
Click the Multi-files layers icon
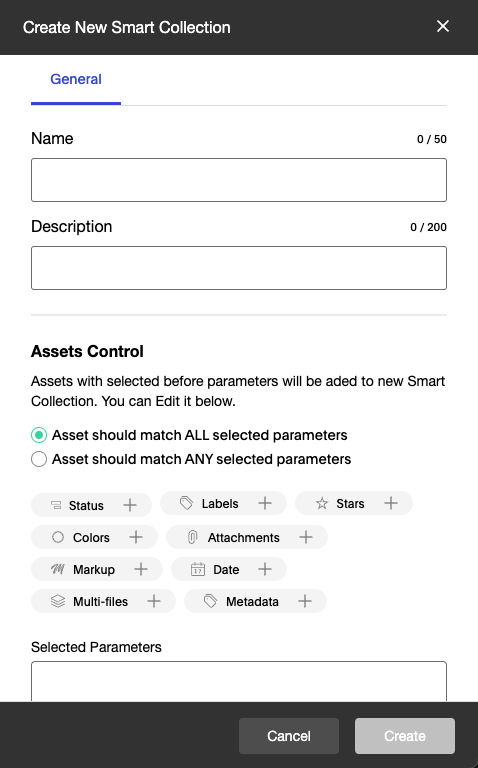coord(58,601)
